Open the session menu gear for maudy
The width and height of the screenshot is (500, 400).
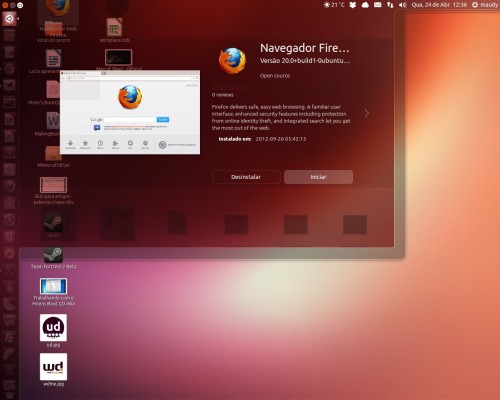(485, 5)
